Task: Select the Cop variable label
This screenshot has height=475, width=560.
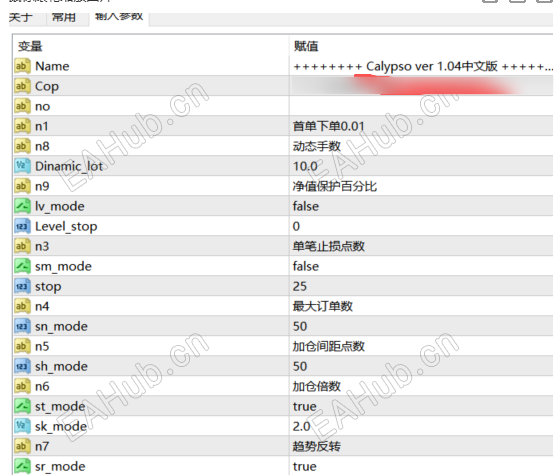Action: click(47, 87)
